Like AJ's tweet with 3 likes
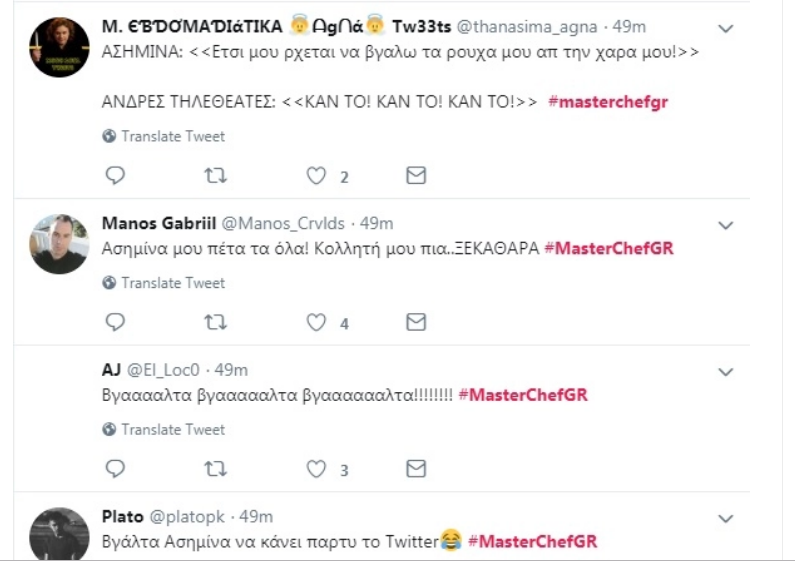The height and width of the screenshot is (561, 795). (316, 468)
